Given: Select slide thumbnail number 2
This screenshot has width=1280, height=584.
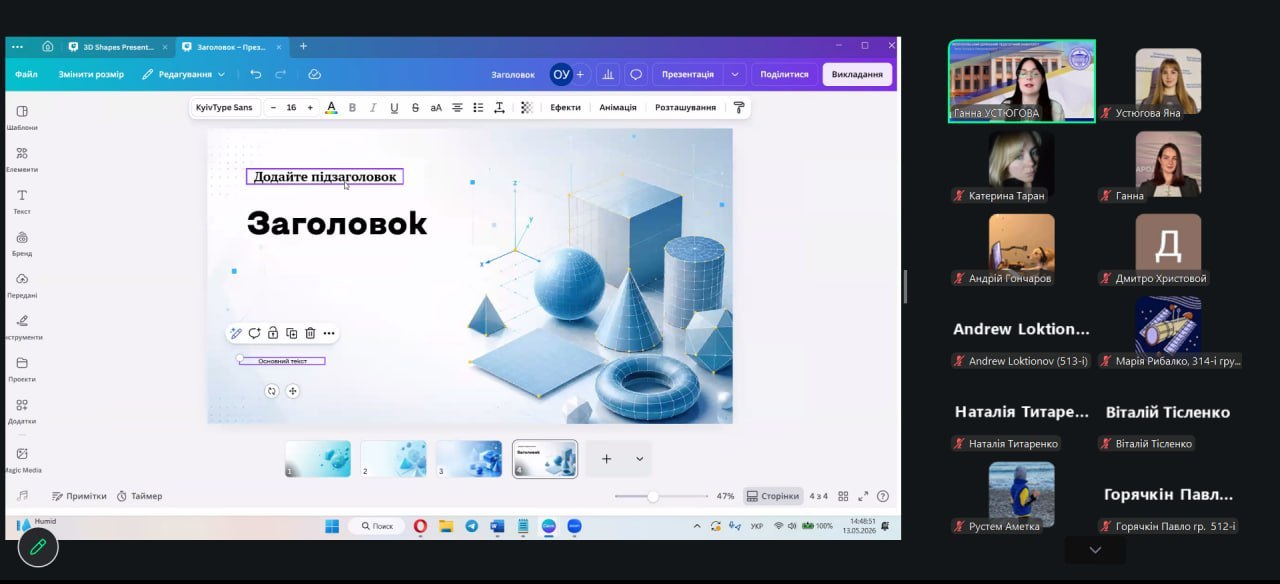Looking at the screenshot, I should 393,459.
